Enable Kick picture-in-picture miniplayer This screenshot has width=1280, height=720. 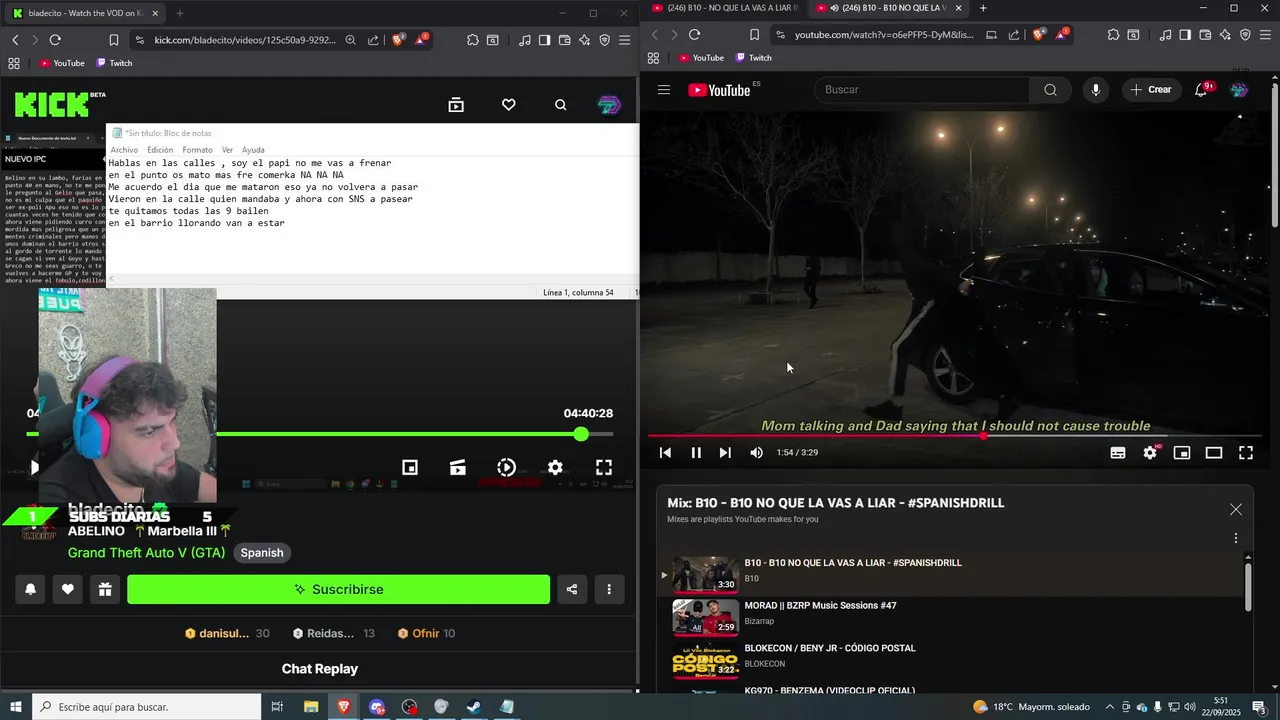[410, 467]
